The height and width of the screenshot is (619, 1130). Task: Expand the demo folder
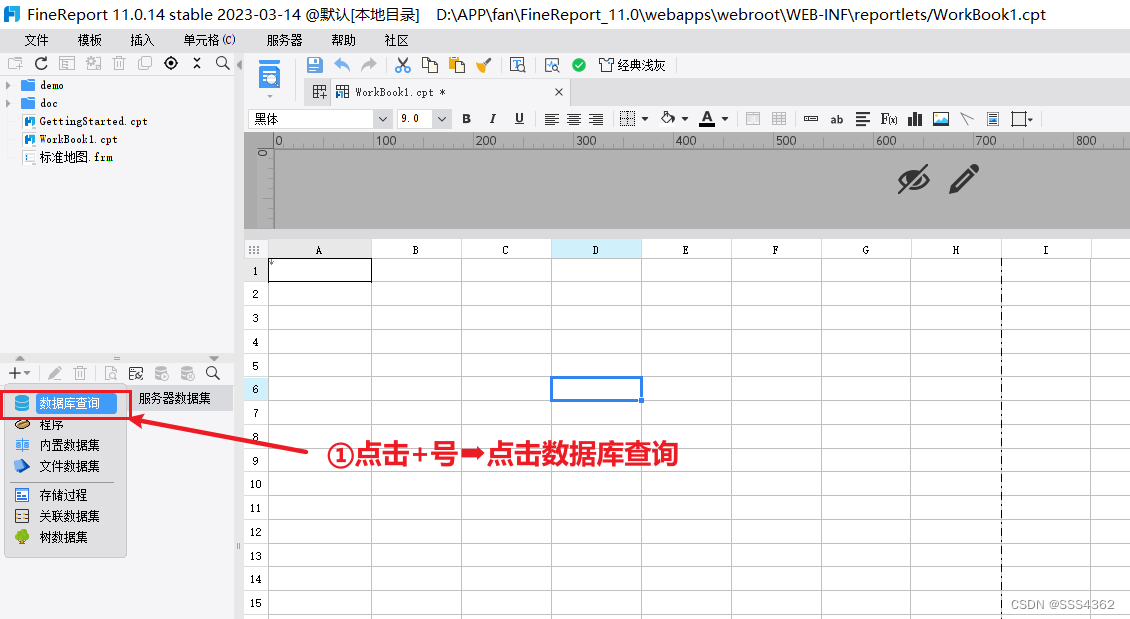point(9,85)
